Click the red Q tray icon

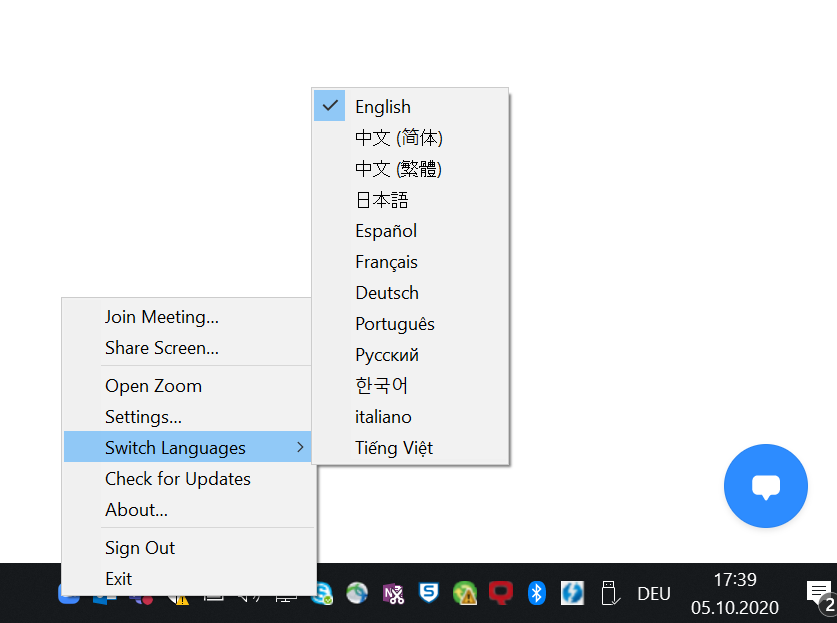point(500,593)
